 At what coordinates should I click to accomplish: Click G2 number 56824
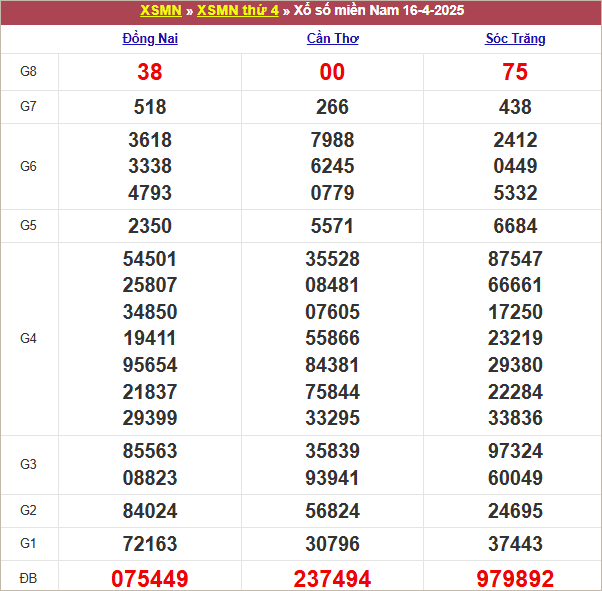(x=332, y=511)
